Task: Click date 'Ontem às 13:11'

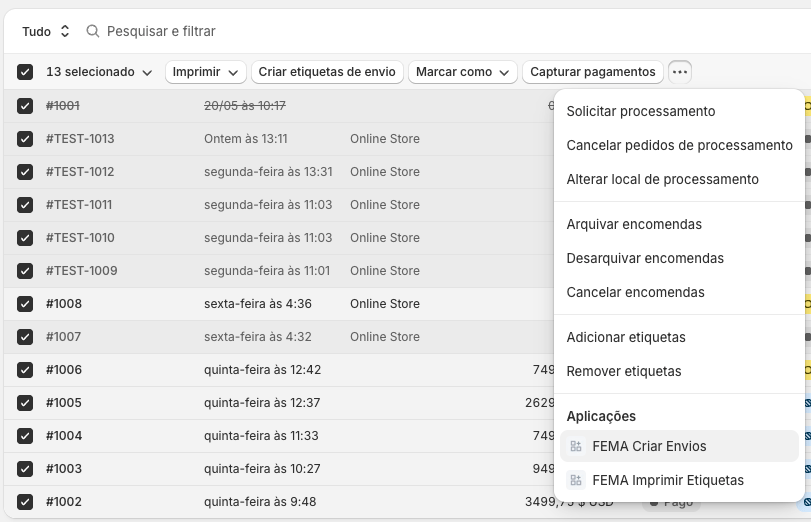Action: point(246,139)
